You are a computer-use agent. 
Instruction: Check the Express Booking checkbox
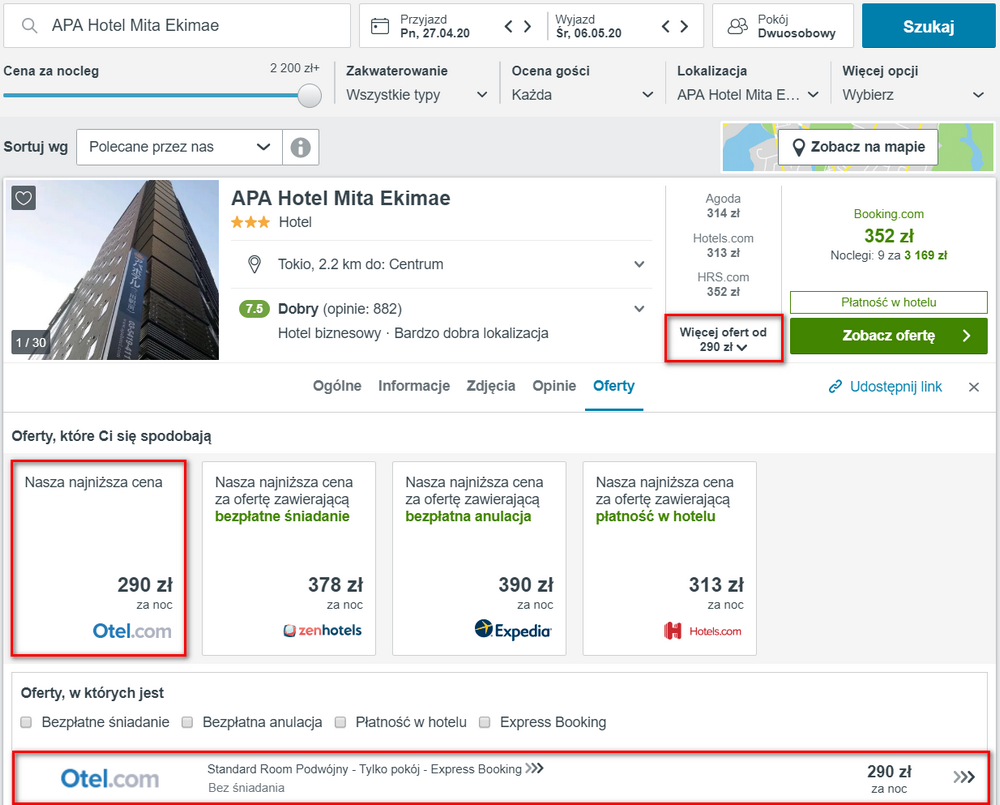coord(485,722)
